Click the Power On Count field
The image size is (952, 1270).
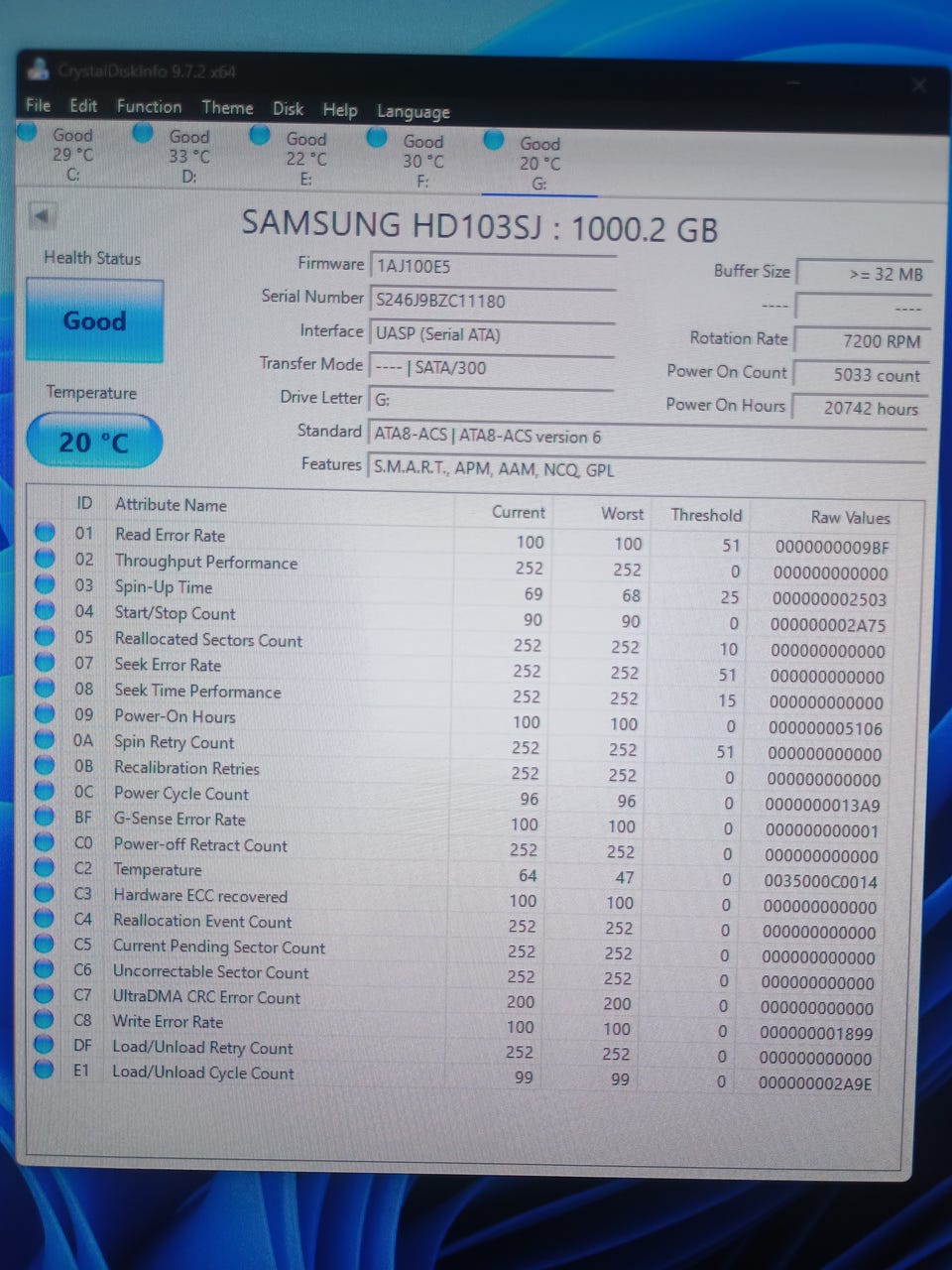tap(861, 375)
